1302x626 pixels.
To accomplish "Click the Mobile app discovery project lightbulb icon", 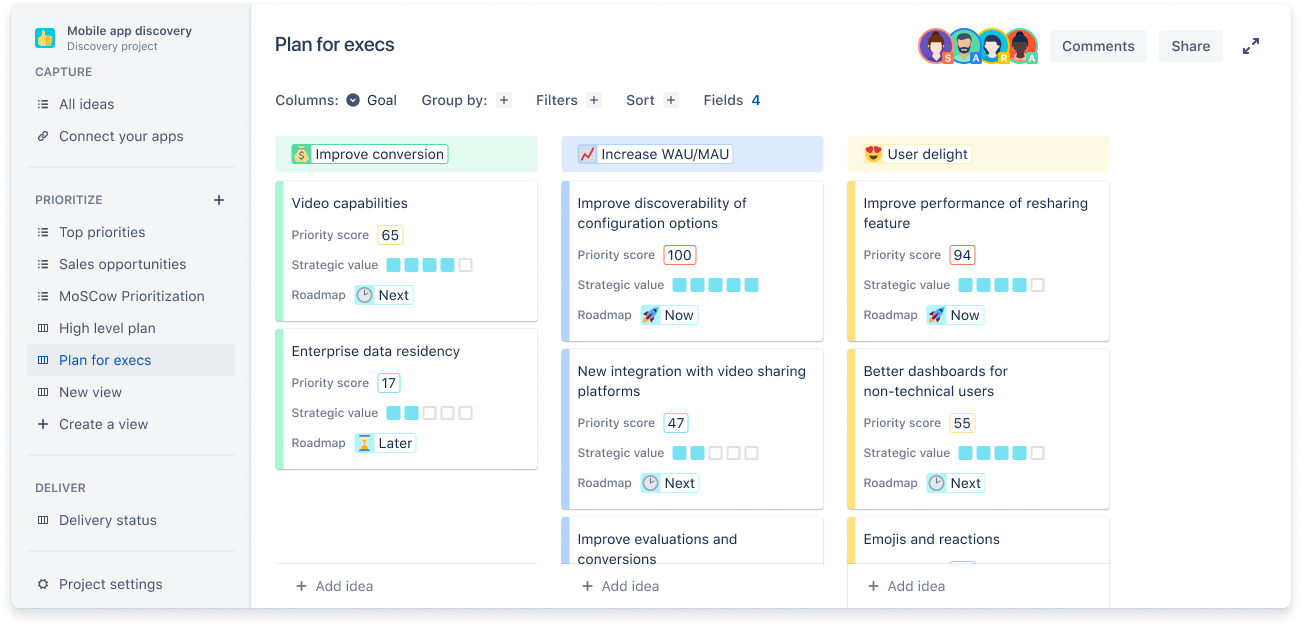I will point(44,37).
